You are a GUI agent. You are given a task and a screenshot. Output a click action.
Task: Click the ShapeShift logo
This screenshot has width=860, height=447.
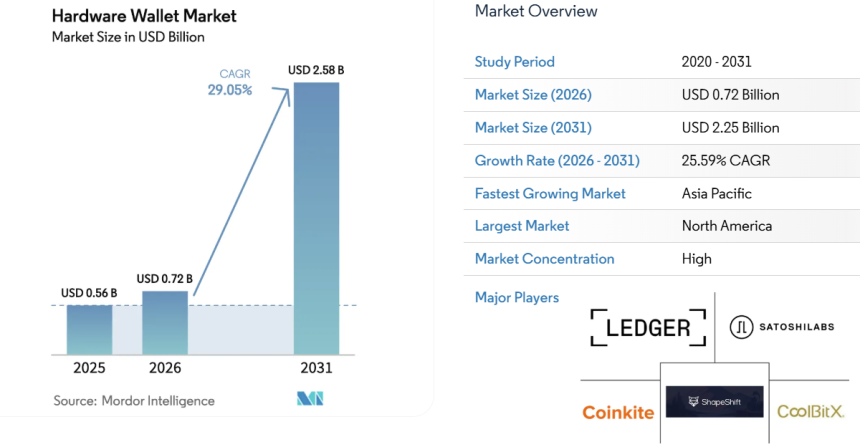[714, 402]
